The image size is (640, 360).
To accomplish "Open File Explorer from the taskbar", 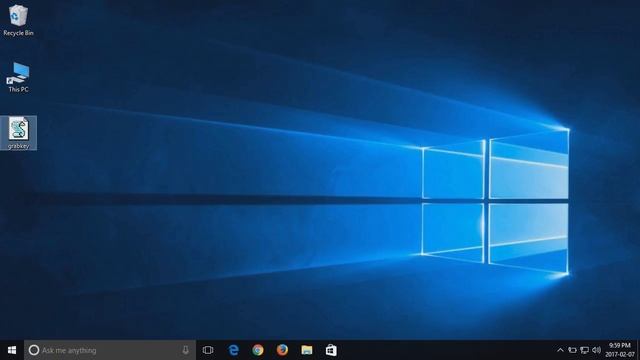I will (307, 350).
